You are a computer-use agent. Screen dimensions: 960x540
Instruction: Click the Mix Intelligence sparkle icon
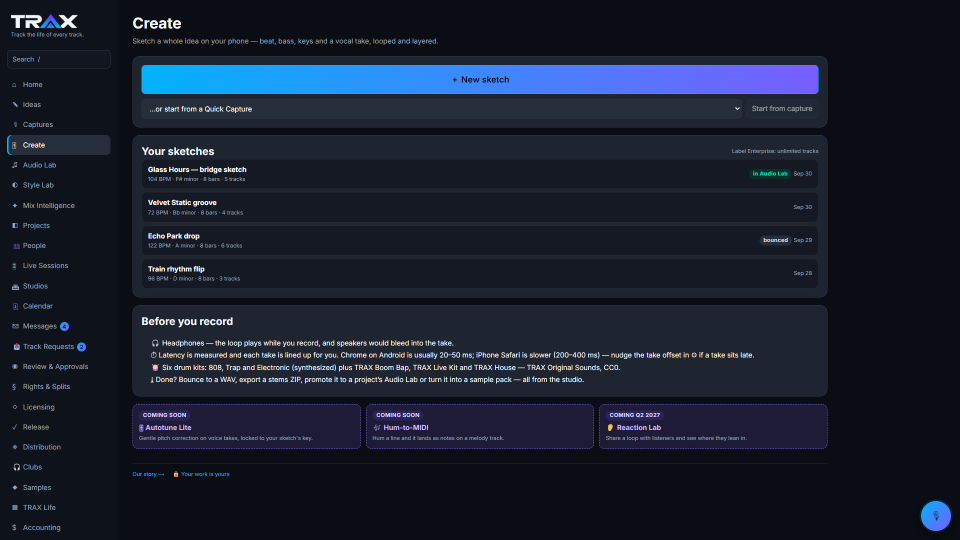[15, 206]
